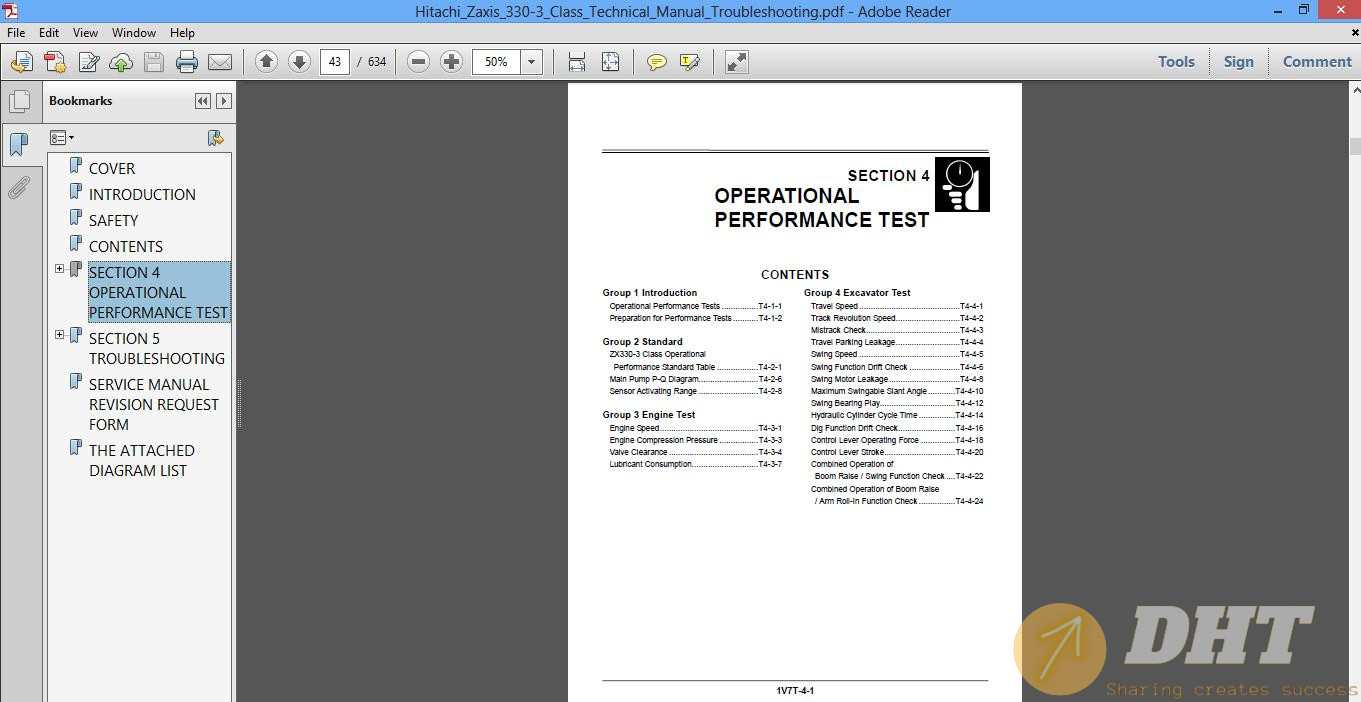1361x702 pixels.
Task: Click the 'Engine Speed' contents entry
Action: 696,429
